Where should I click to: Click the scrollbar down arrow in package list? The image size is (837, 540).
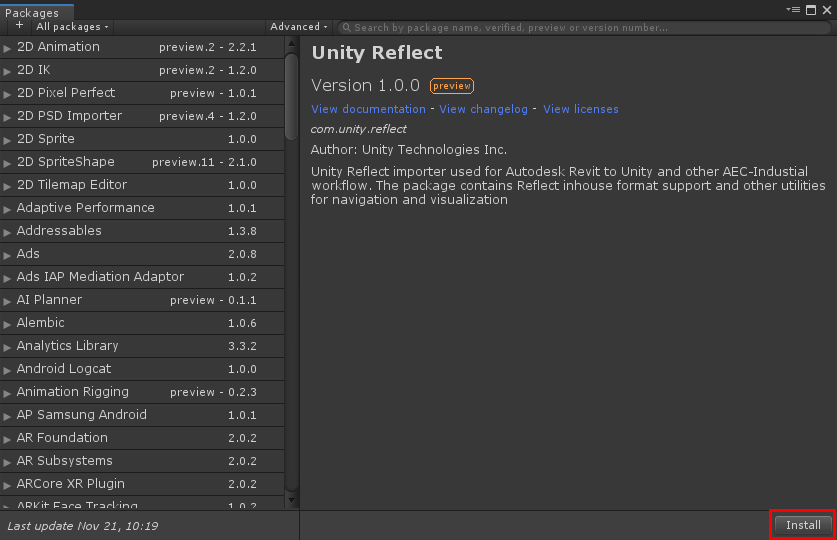[292, 500]
